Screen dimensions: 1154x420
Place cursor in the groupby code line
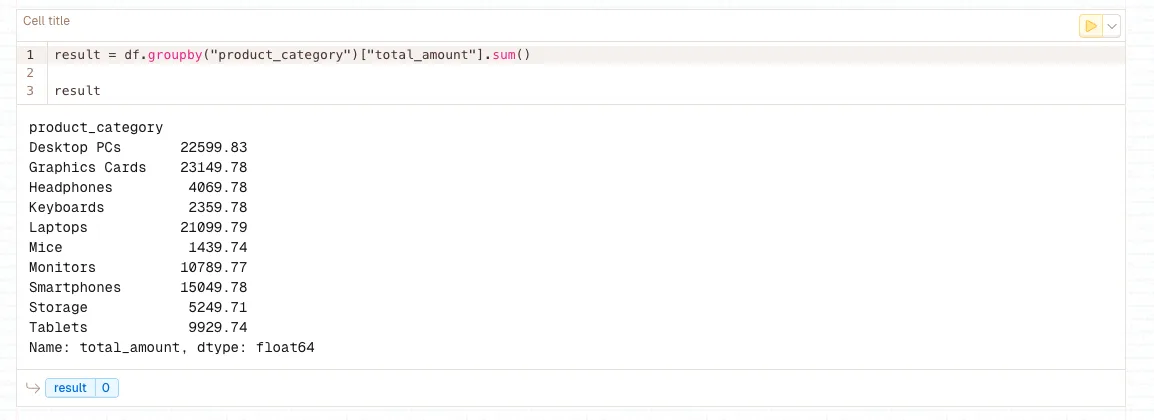[x=291, y=55]
